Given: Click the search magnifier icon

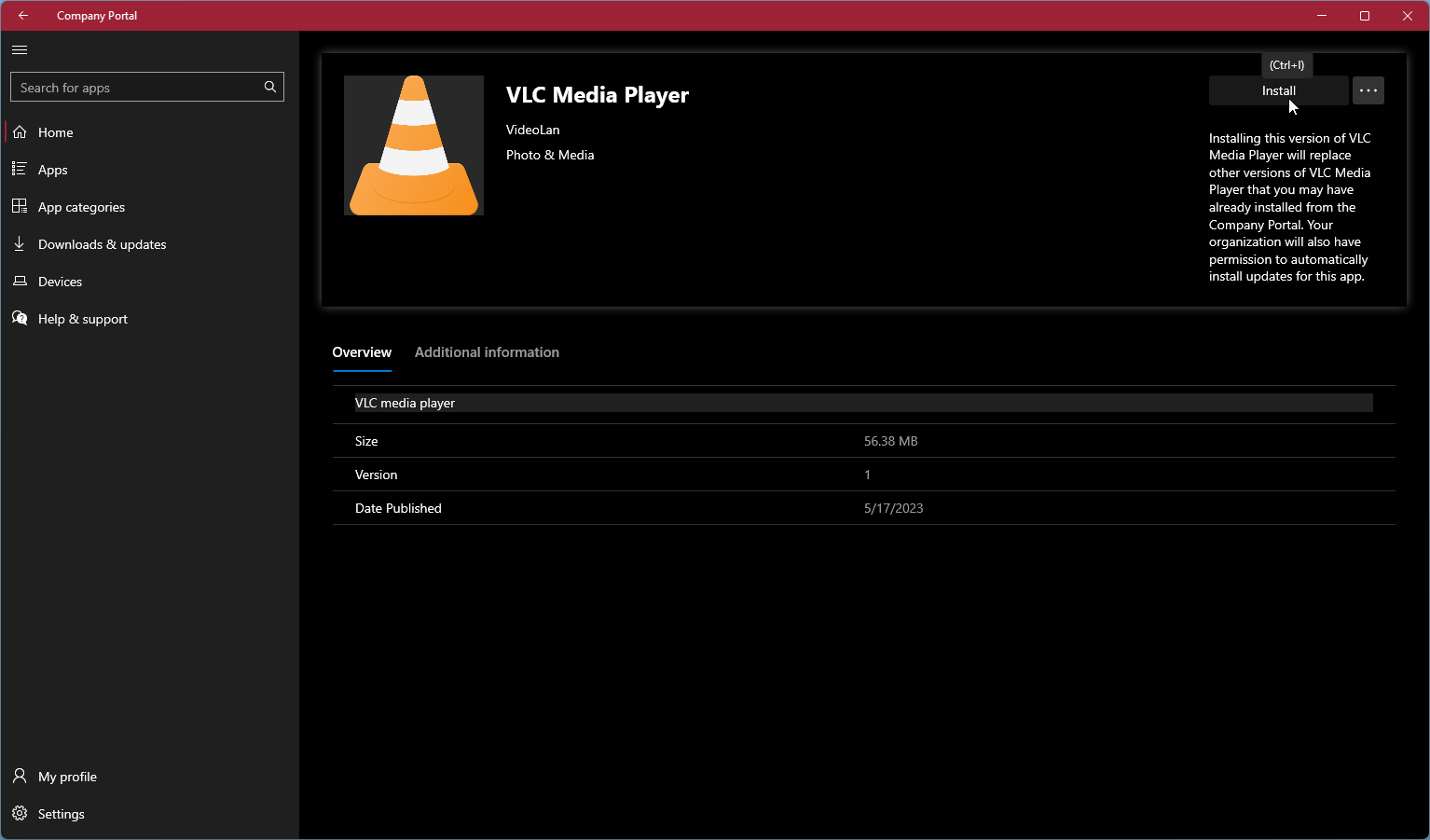Looking at the screenshot, I should (269, 87).
